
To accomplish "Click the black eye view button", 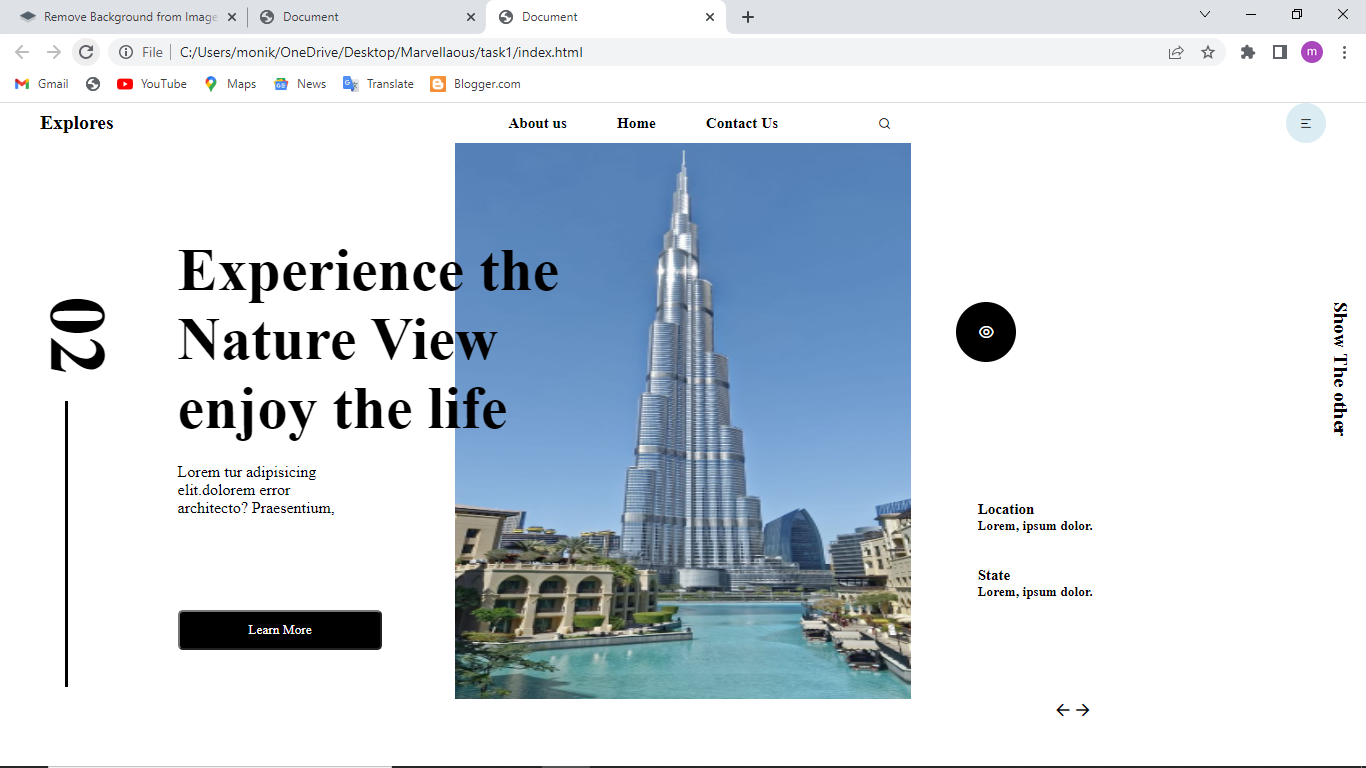I will 986,332.
